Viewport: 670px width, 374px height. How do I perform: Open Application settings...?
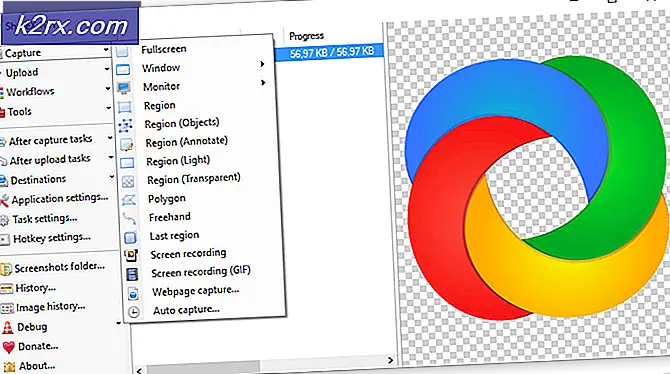pos(60,199)
